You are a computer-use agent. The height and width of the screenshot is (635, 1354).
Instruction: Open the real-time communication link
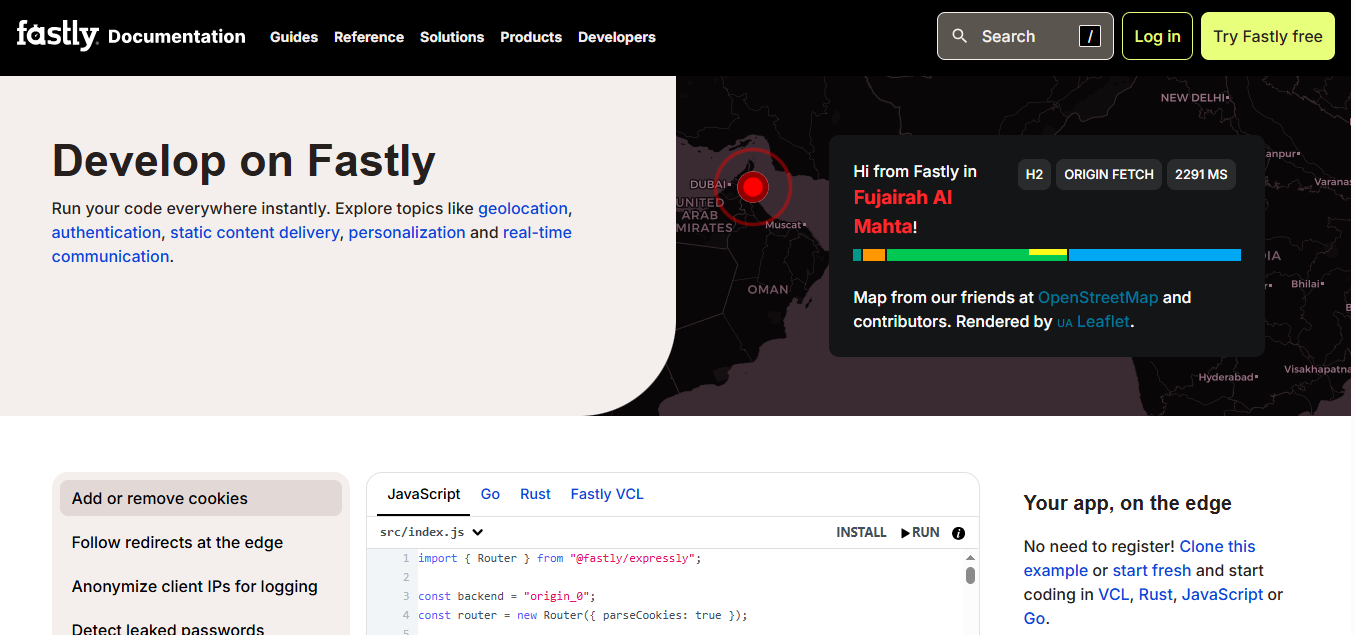(312, 244)
